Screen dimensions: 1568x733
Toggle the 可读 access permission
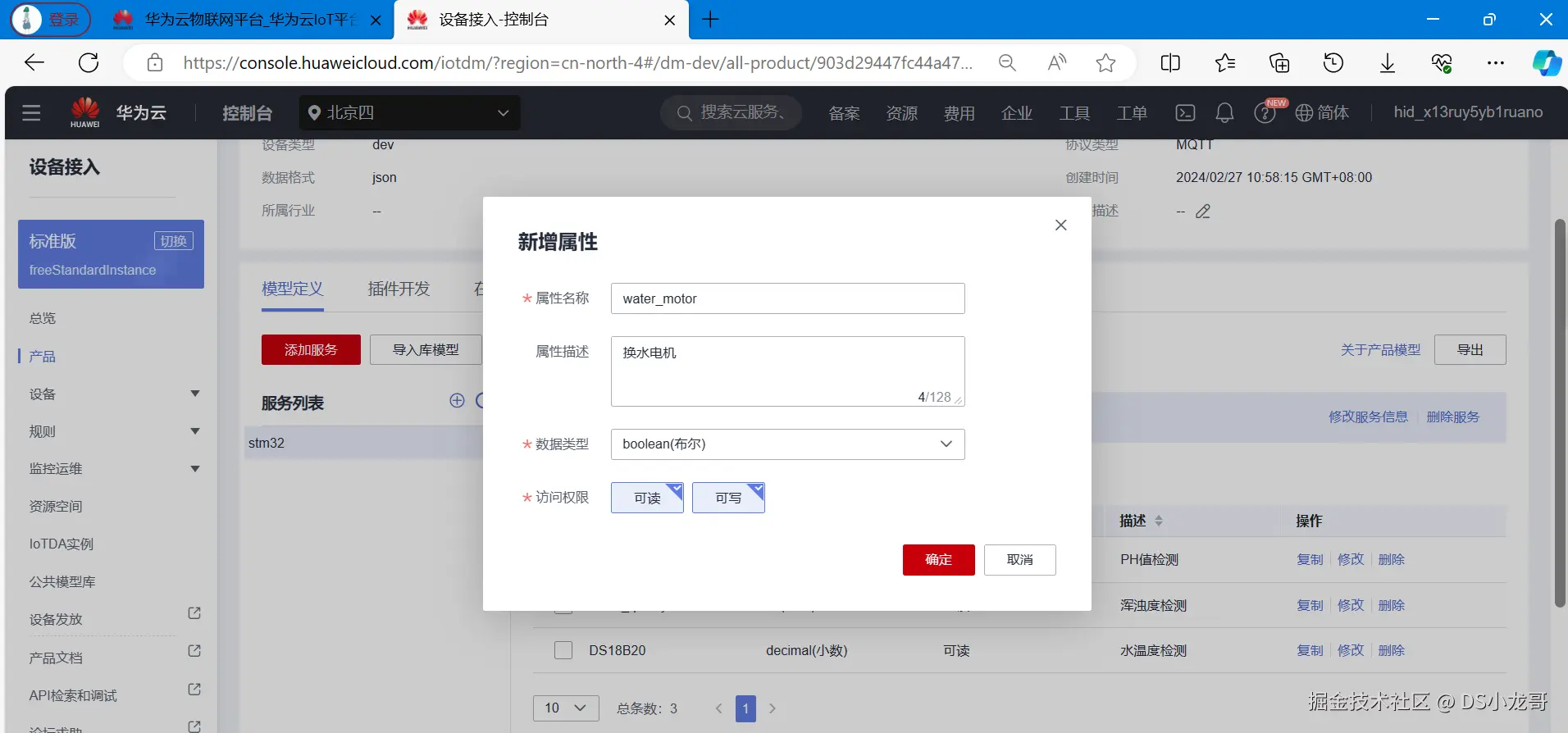pyautogui.click(x=647, y=498)
